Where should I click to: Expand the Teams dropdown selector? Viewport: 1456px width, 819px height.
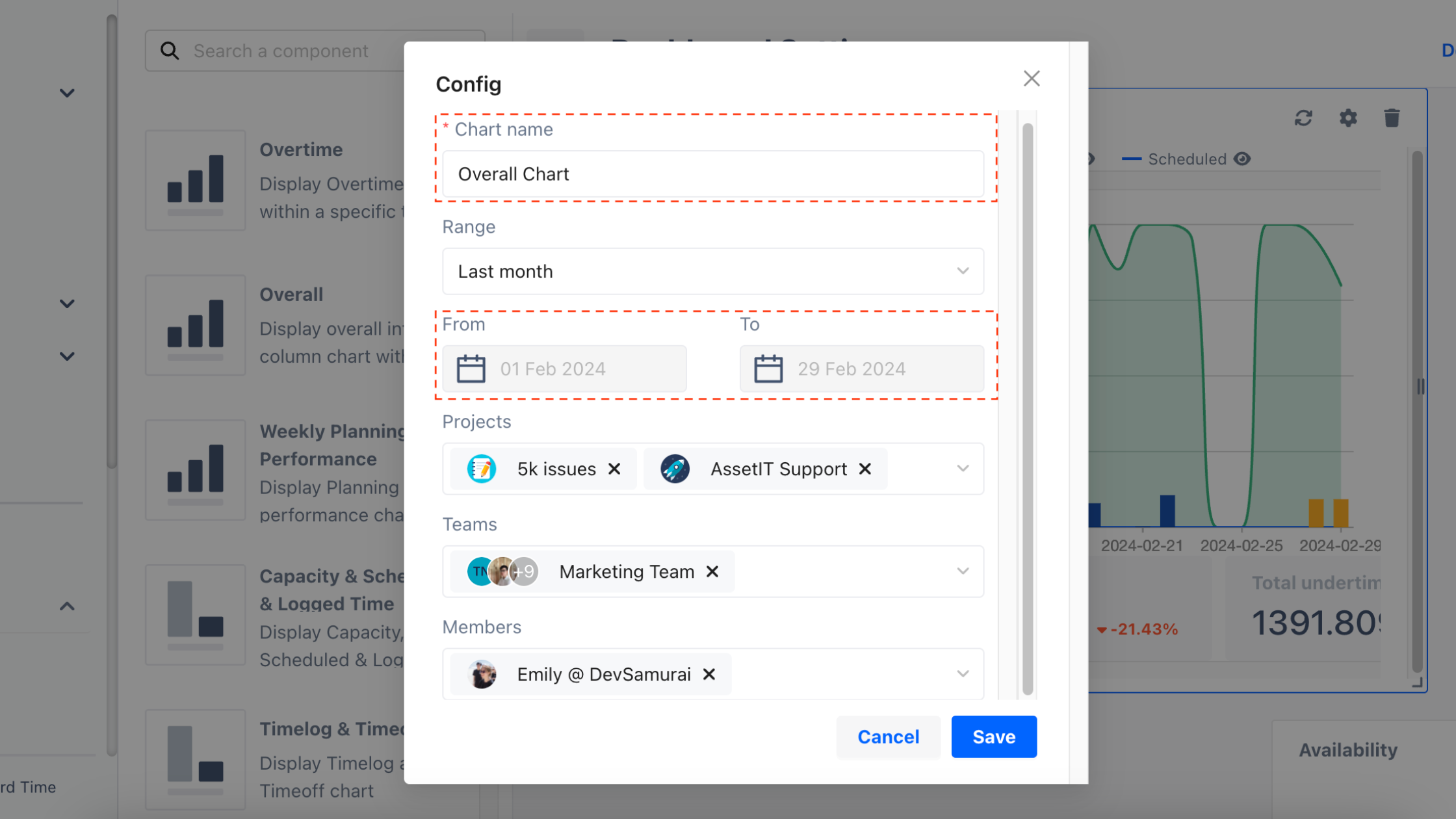pos(962,571)
